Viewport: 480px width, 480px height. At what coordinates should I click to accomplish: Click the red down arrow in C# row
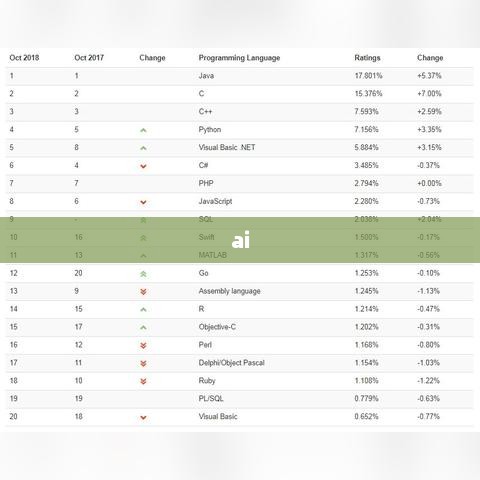click(x=143, y=166)
